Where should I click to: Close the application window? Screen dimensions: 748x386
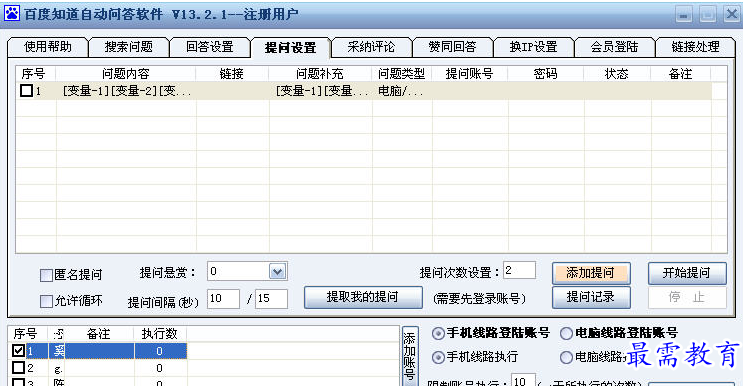(x=732, y=14)
